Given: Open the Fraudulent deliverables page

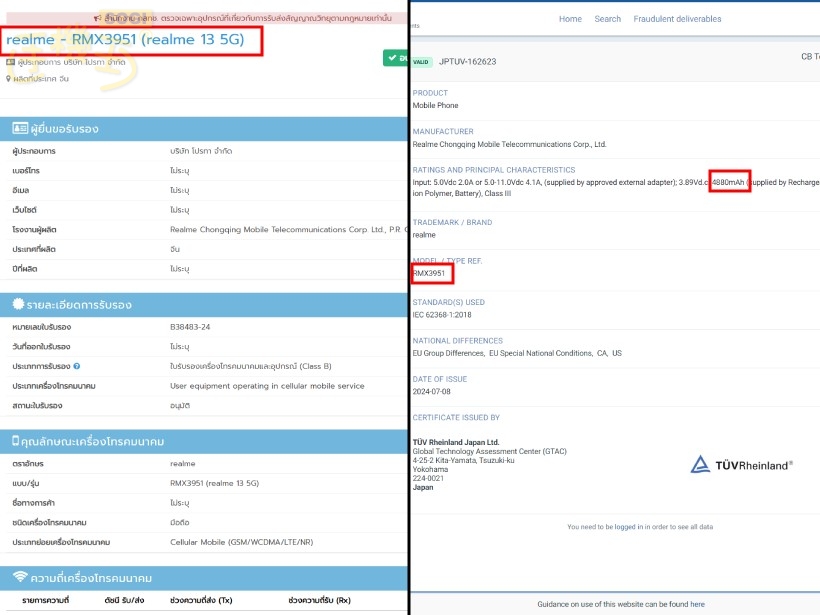Looking at the screenshot, I should 675,19.
